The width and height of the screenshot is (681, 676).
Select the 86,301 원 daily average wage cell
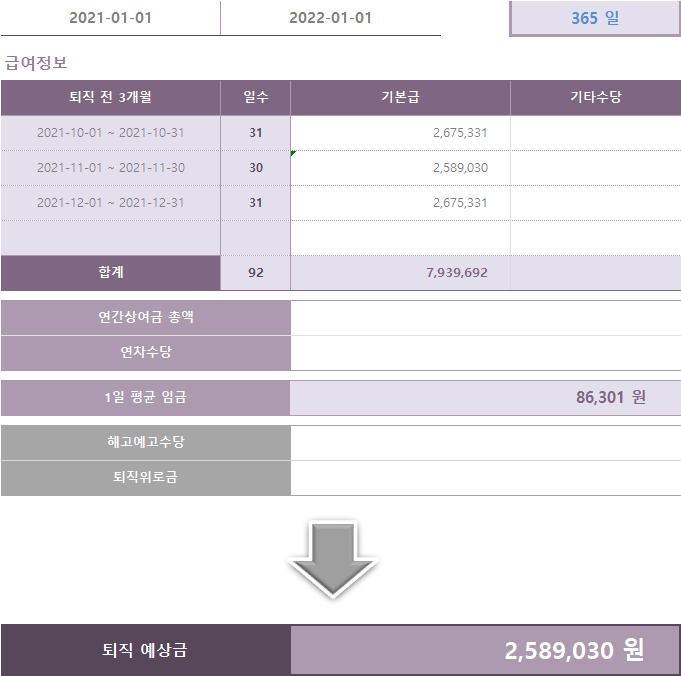485,397
